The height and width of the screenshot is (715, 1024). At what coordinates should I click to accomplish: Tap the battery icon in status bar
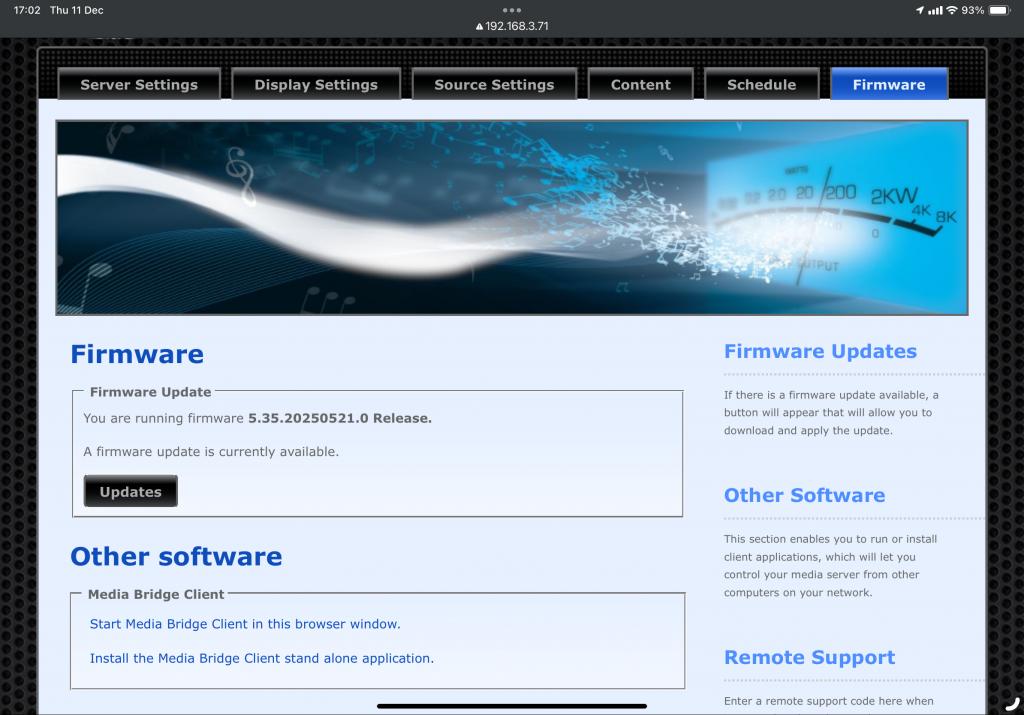pos(1000,10)
